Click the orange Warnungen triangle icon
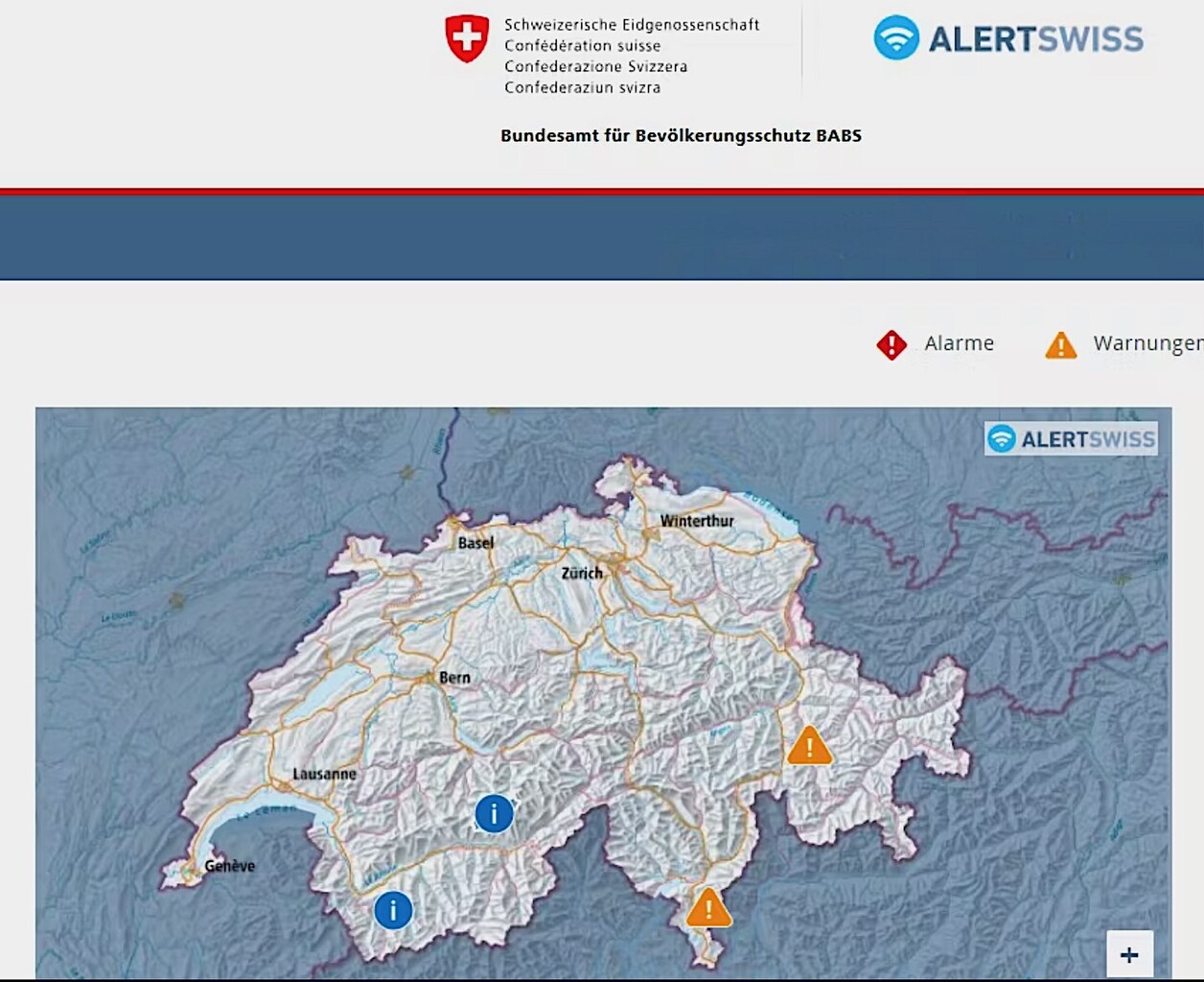This screenshot has height=982, width=1204. click(1061, 344)
